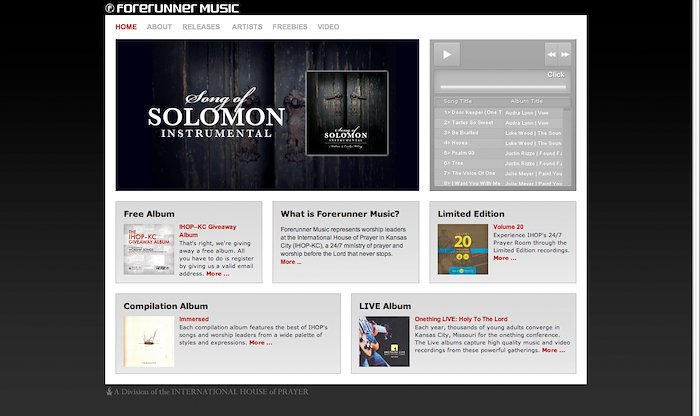
Task: Click the Free Album heading
Action: [x=149, y=214]
